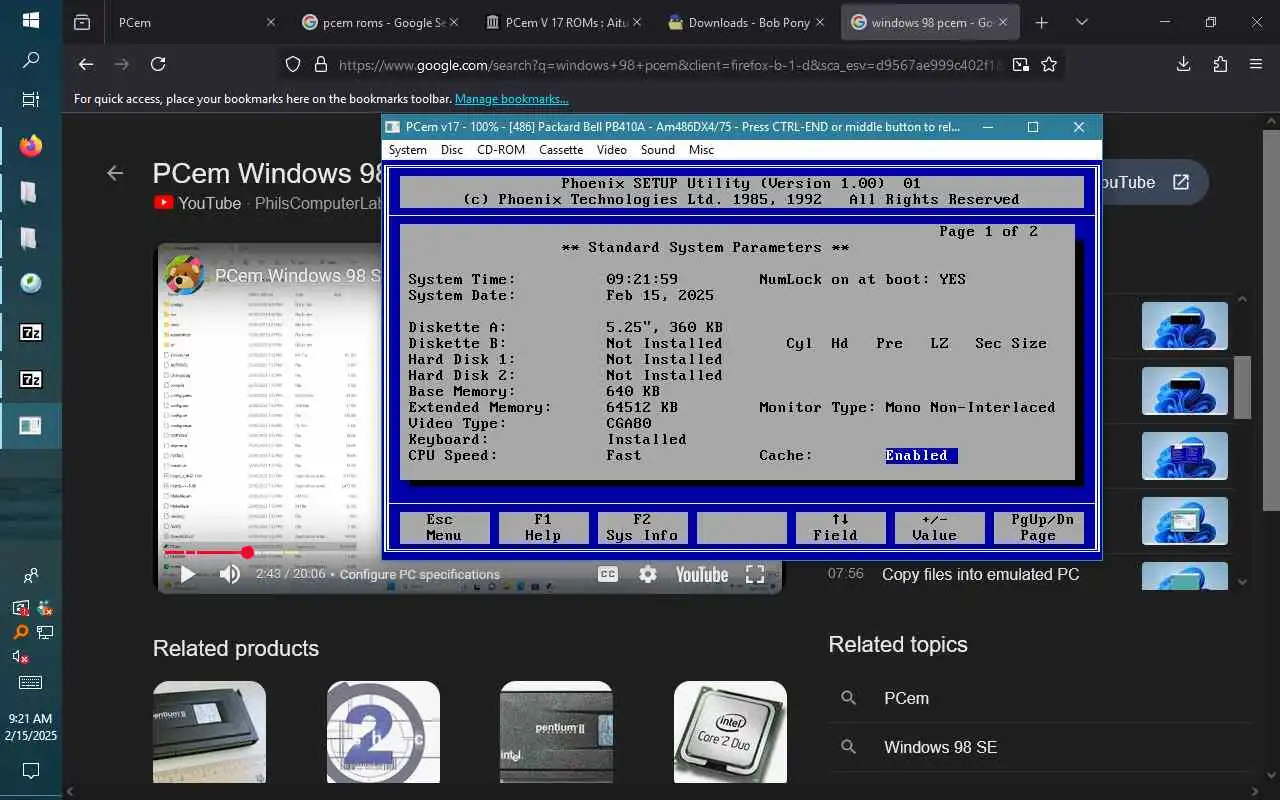This screenshot has height=800, width=1280.
Task: Open the tracking protection shield icon
Action: click(293, 64)
